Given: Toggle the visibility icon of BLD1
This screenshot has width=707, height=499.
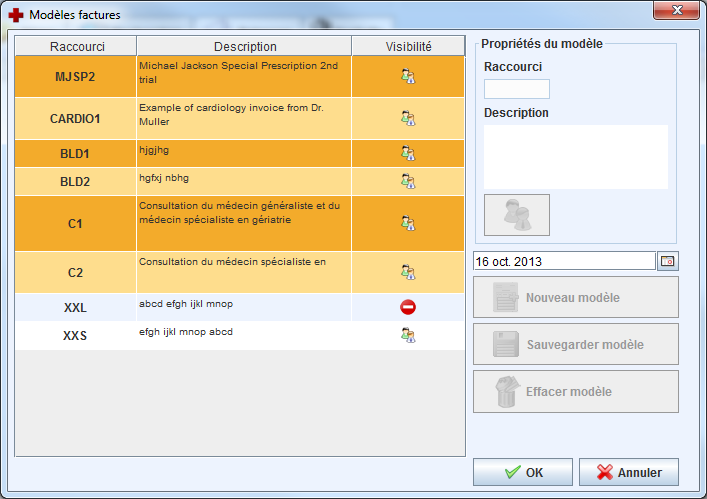Looking at the screenshot, I should 408,153.
